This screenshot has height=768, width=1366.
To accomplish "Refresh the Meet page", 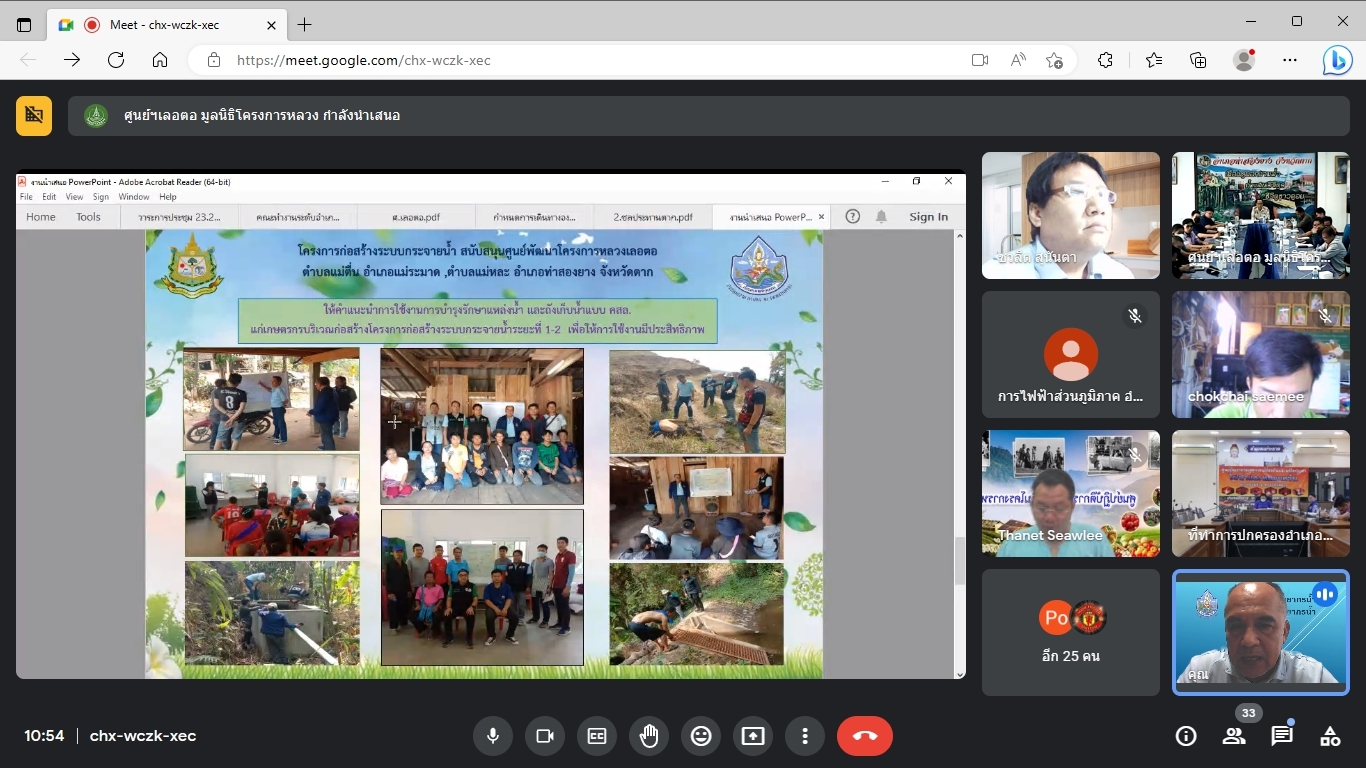I will tap(116, 60).
